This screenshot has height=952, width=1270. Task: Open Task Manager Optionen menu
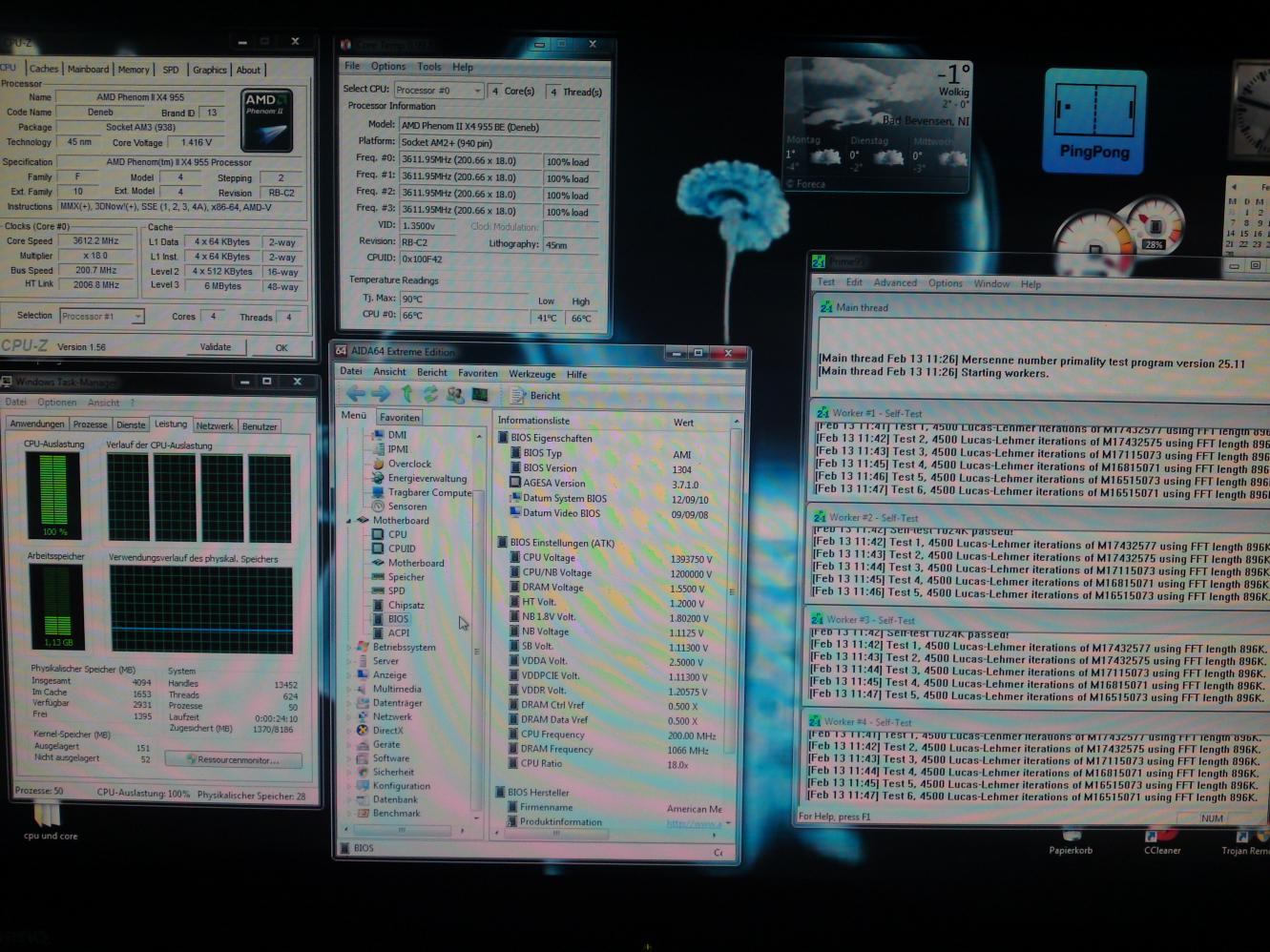(56, 402)
